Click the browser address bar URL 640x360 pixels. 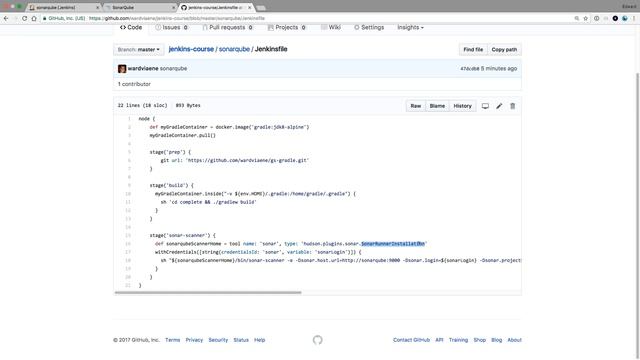click(177, 18)
